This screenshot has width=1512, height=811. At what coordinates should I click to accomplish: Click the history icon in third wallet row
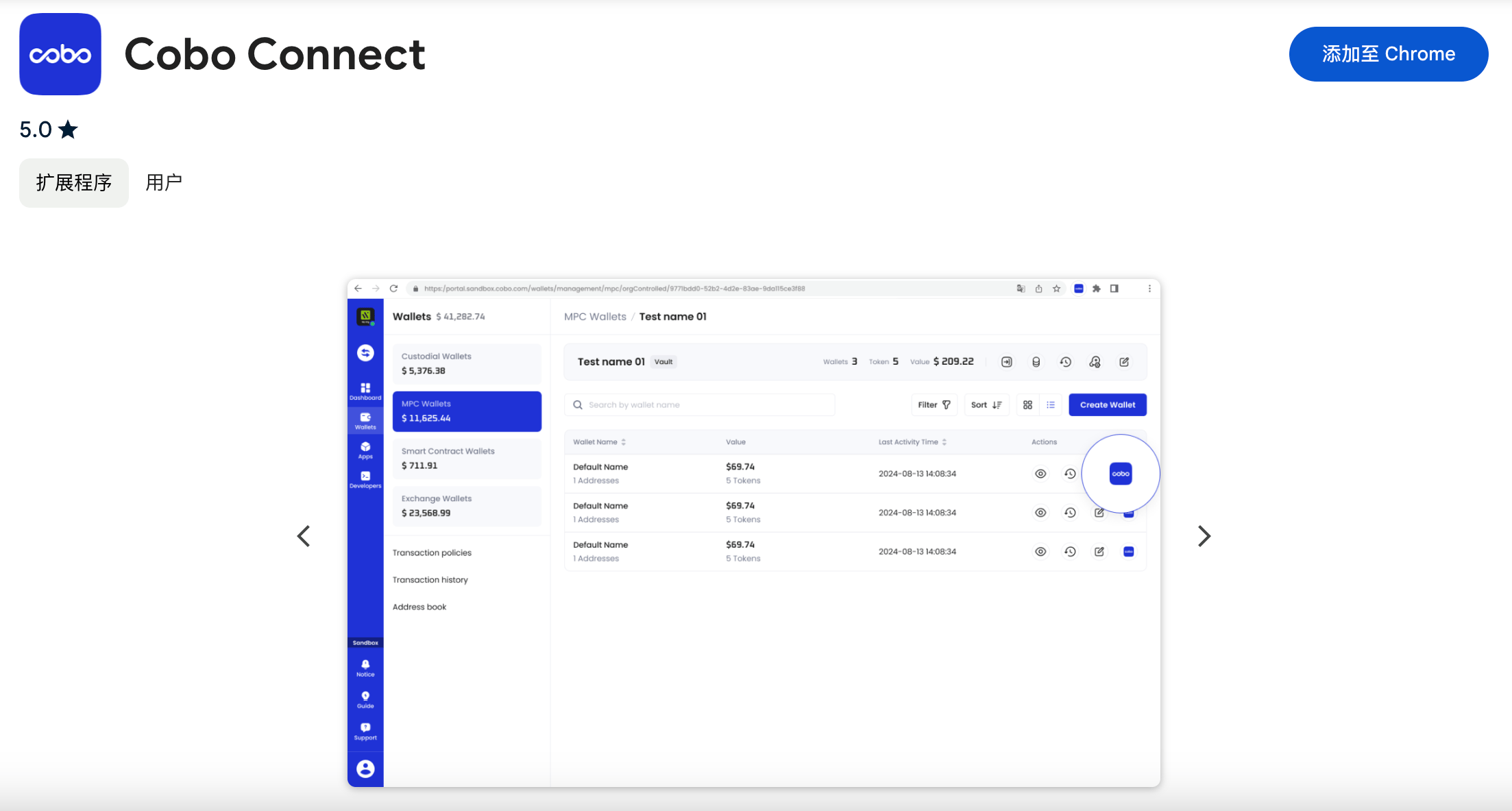pos(1070,552)
